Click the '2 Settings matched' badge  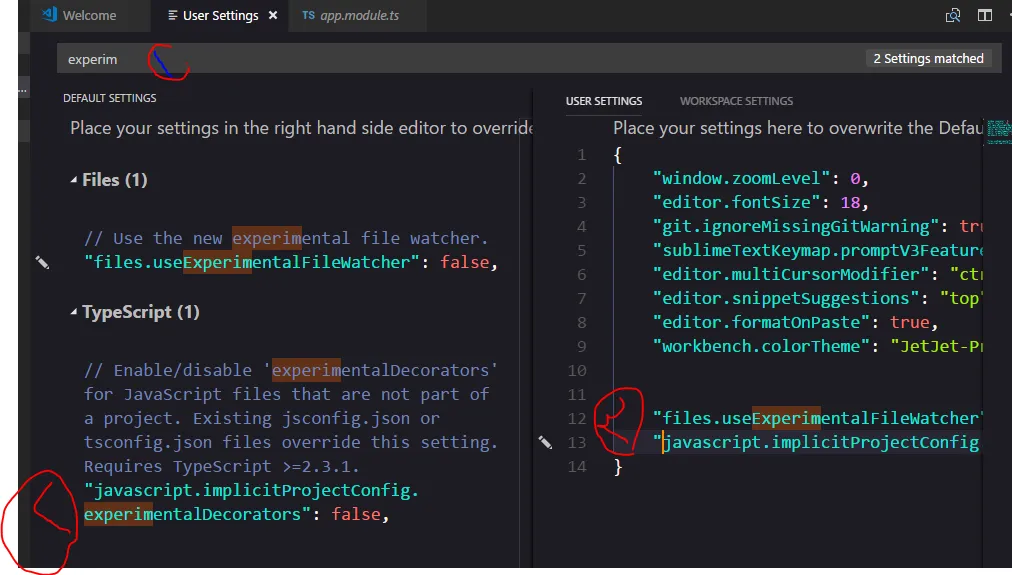click(x=928, y=59)
